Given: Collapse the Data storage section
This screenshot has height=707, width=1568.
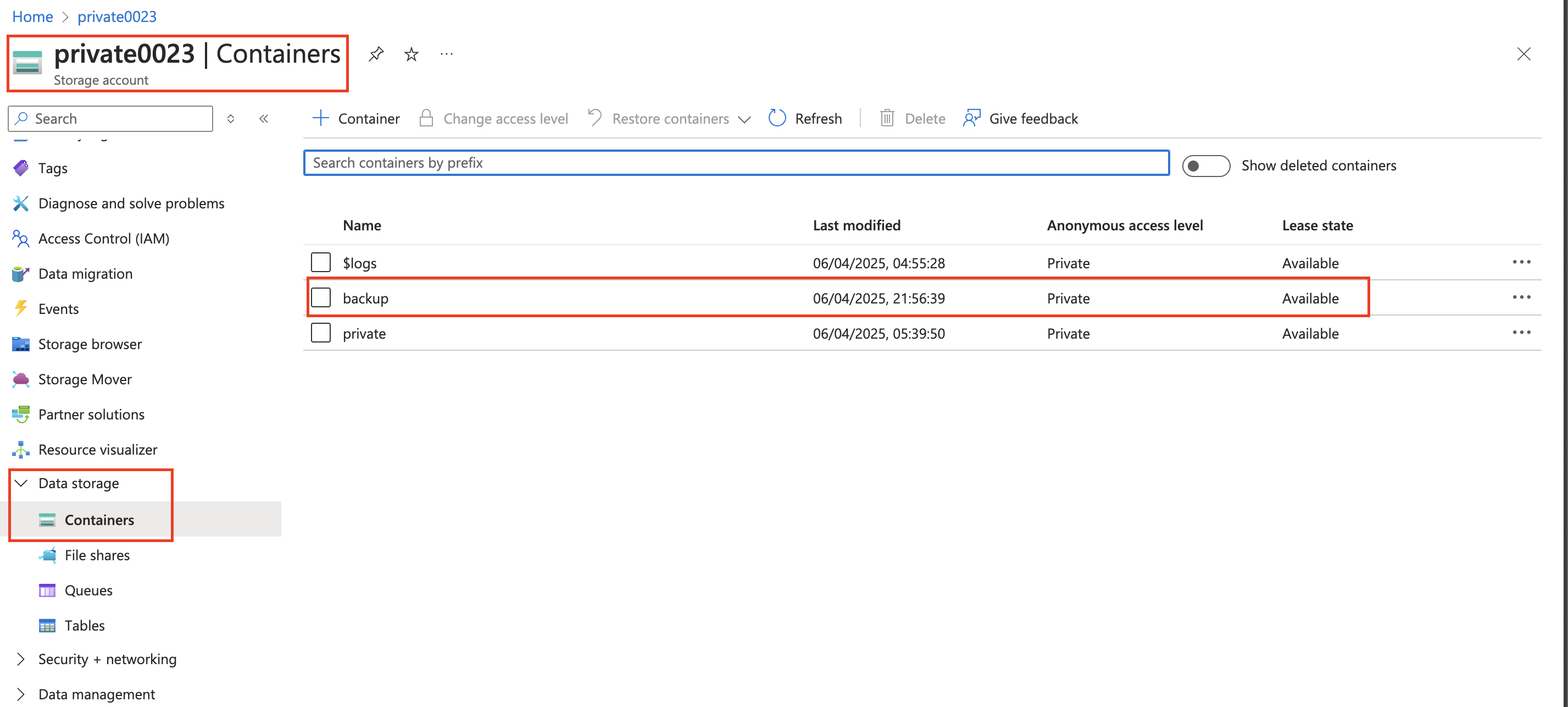Looking at the screenshot, I should coord(21,483).
